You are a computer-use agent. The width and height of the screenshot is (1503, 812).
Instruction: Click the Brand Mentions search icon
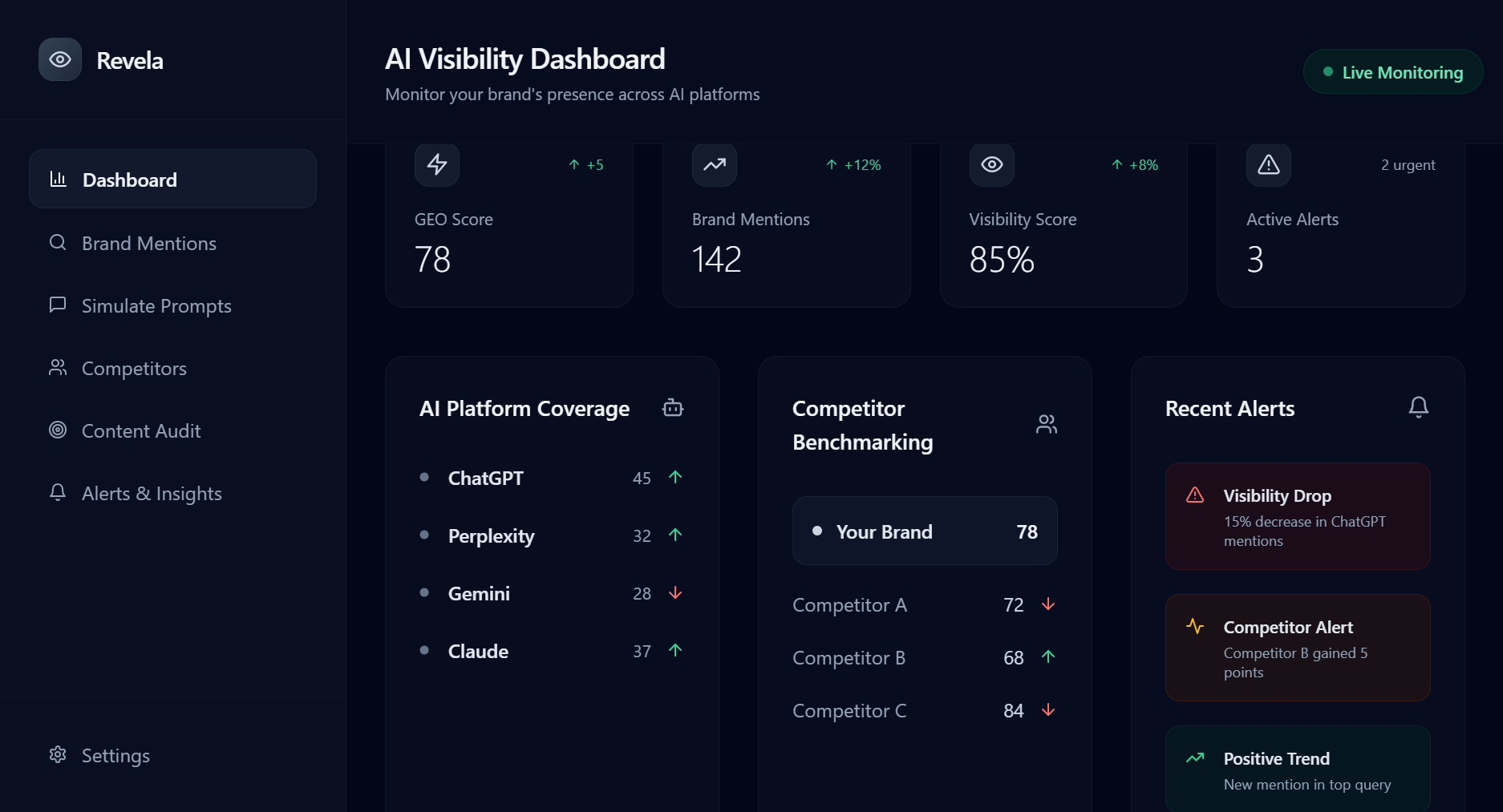pos(58,242)
